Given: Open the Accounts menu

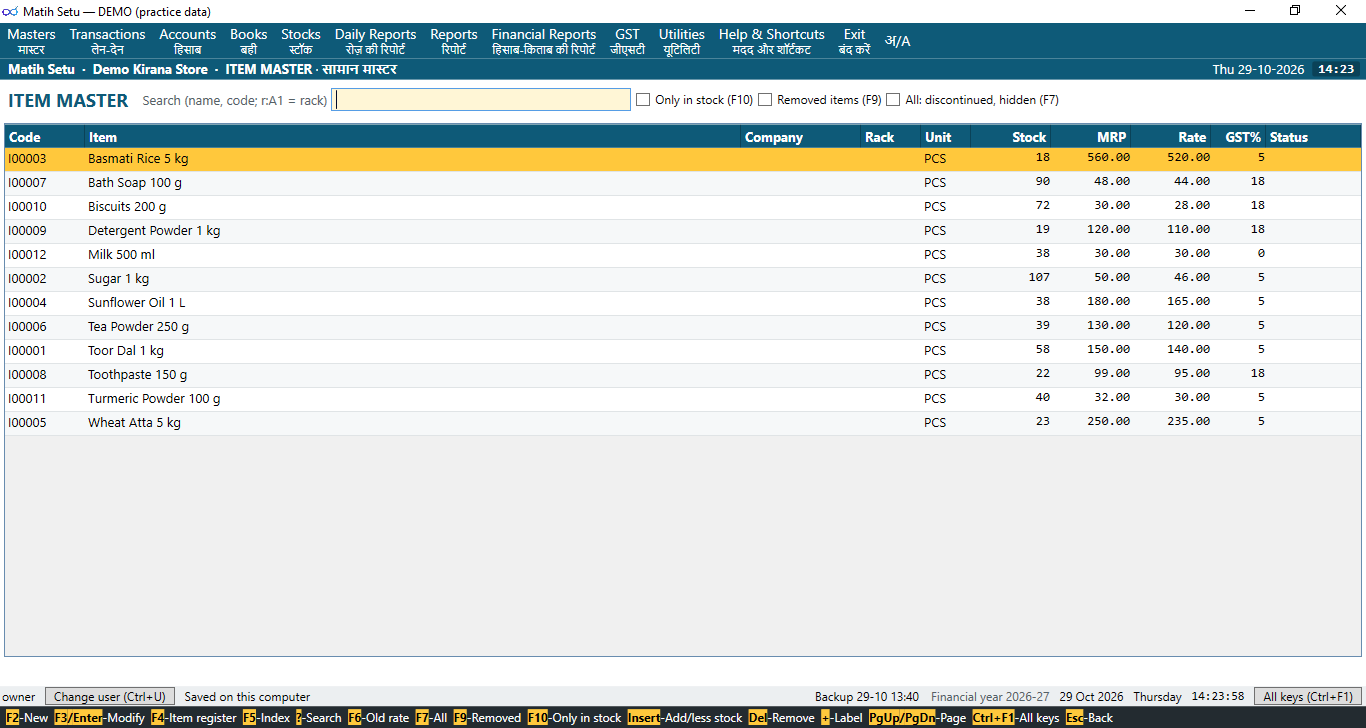Looking at the screenshot, I should [187, 41].
